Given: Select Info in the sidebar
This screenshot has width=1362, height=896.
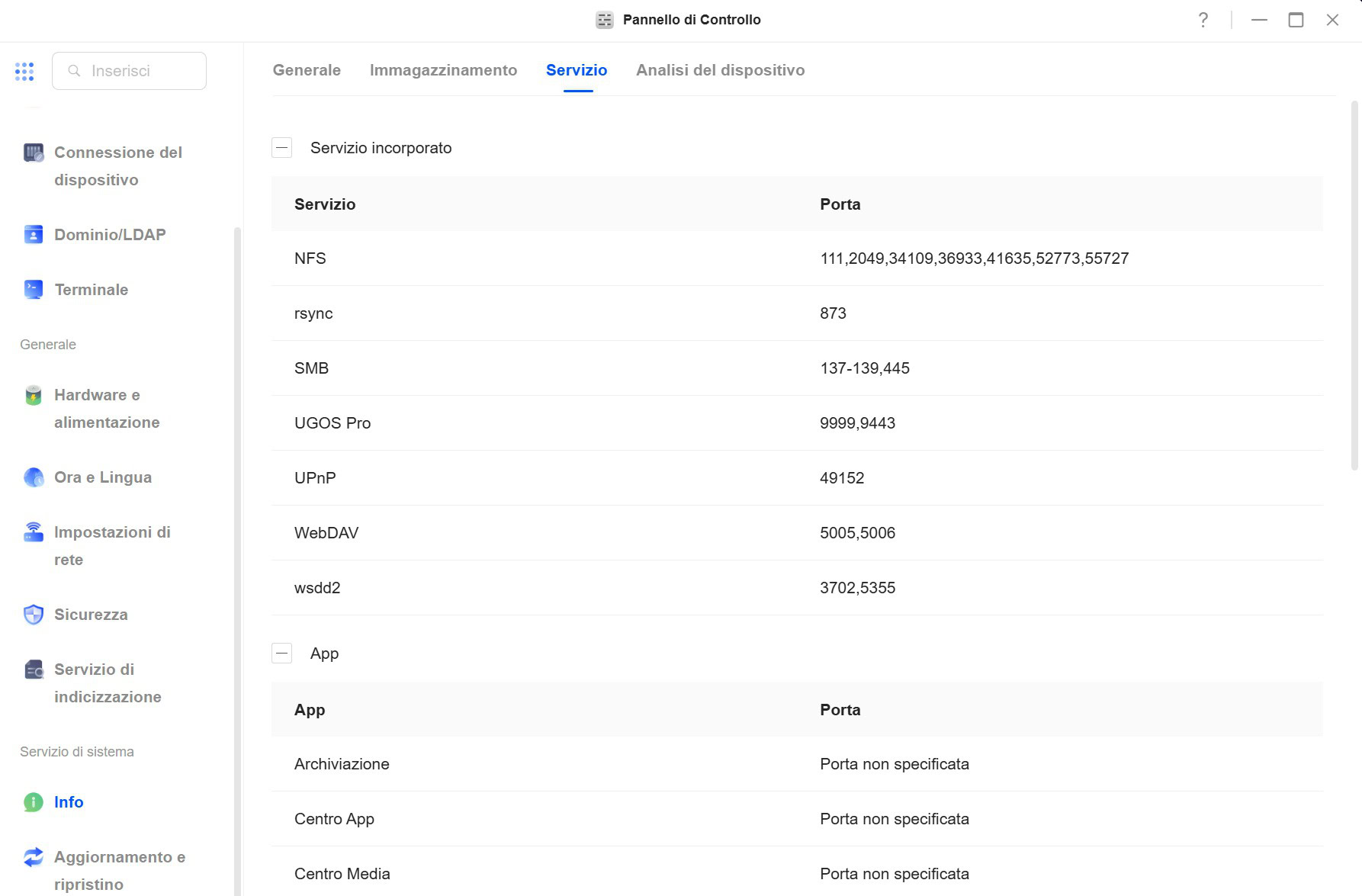Looking at the screenshot, I should [x=69, y=802].
